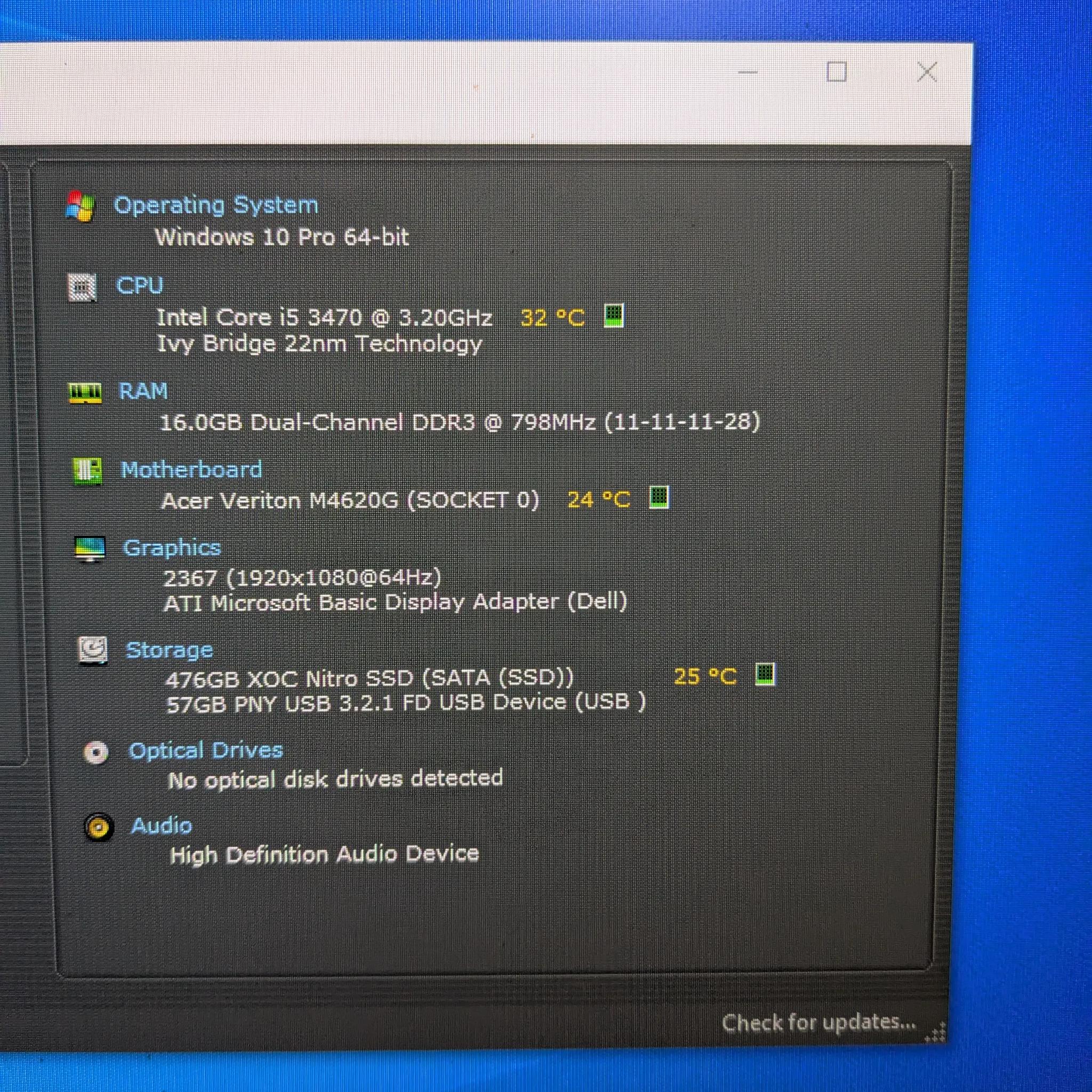Click 57GB PNY USB 3.2.1 FD entry
The image size is (1092, 1092).
coord(406,703)
